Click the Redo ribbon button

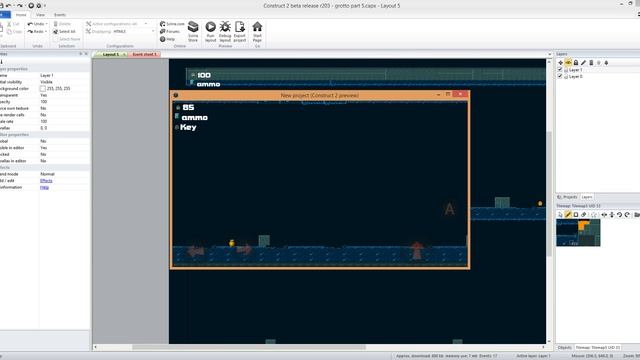tap(36, 31)
